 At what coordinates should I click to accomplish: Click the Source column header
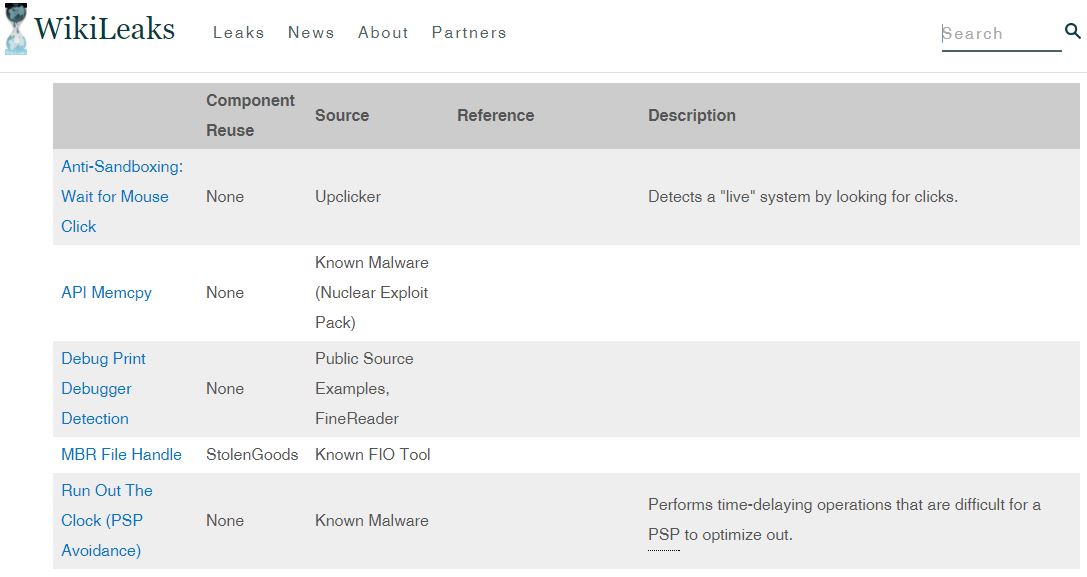point(342,115)
